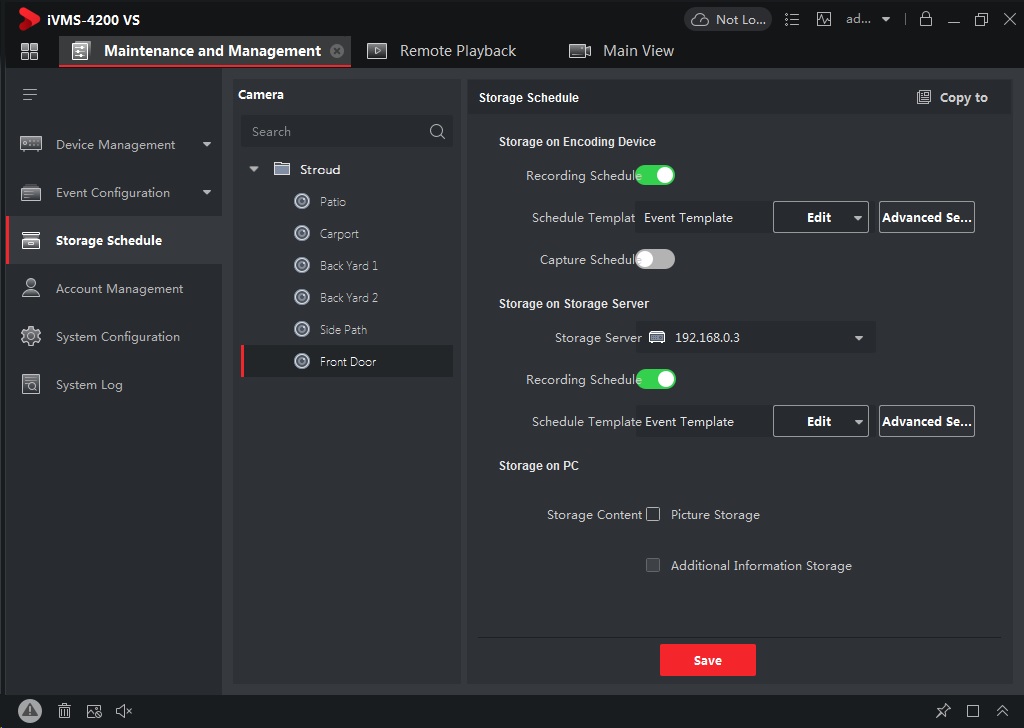1024x728 pixels.
Task: Expand the Device Management menu arrow
Action: tap(207, 144)
